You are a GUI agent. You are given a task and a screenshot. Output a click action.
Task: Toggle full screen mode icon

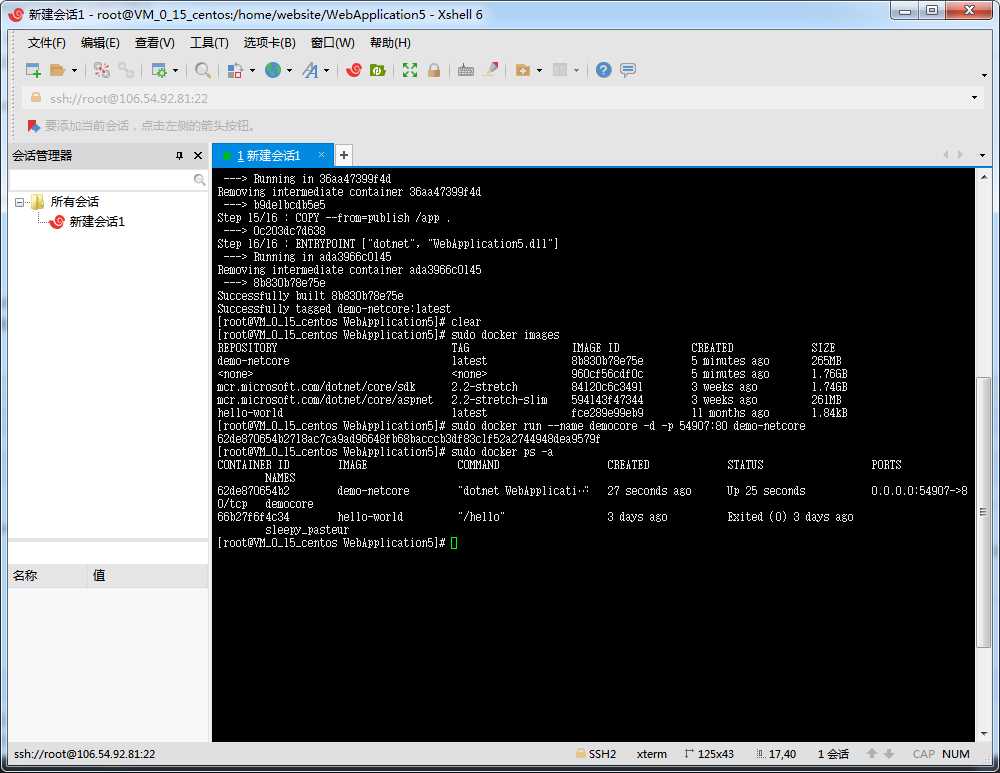tap(410, 70)
